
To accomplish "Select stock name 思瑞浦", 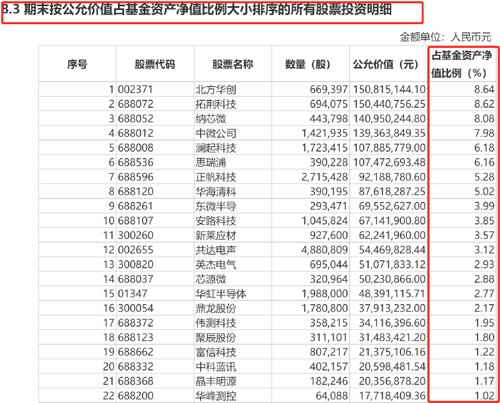I will 211,162.
